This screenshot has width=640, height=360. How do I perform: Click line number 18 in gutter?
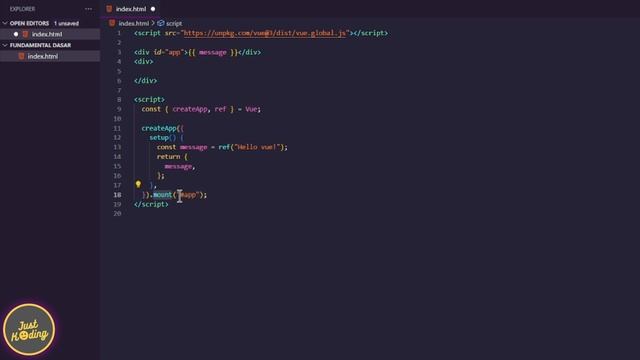point(117,195)
